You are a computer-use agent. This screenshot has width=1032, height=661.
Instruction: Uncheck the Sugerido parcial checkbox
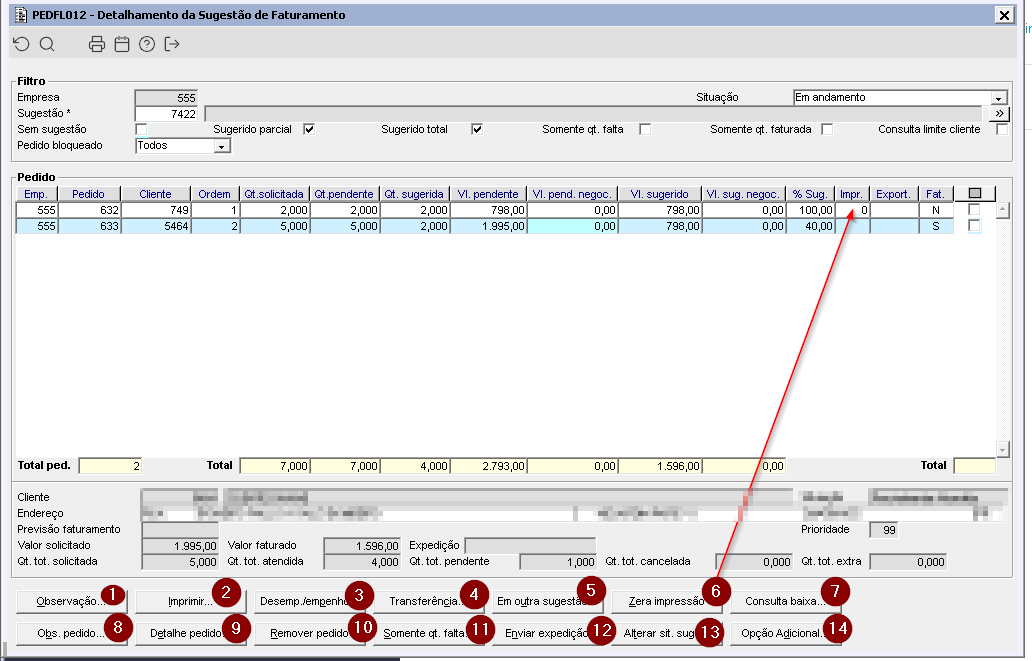tap(309, 130)
